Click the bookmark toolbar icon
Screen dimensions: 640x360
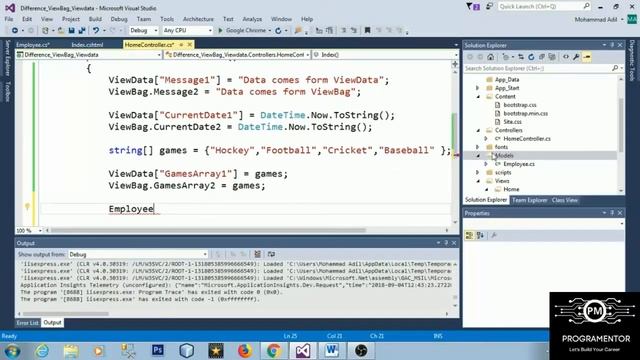coord(367,31)
